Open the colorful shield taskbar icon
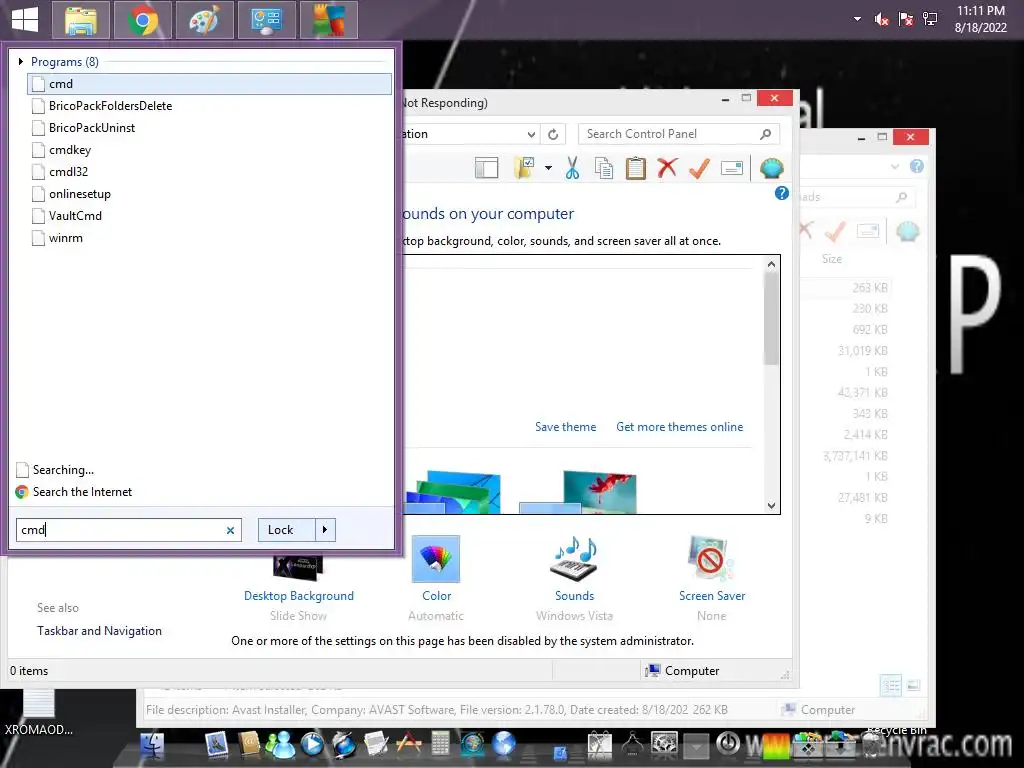The image size is (1024, 768). coord(328,20)
